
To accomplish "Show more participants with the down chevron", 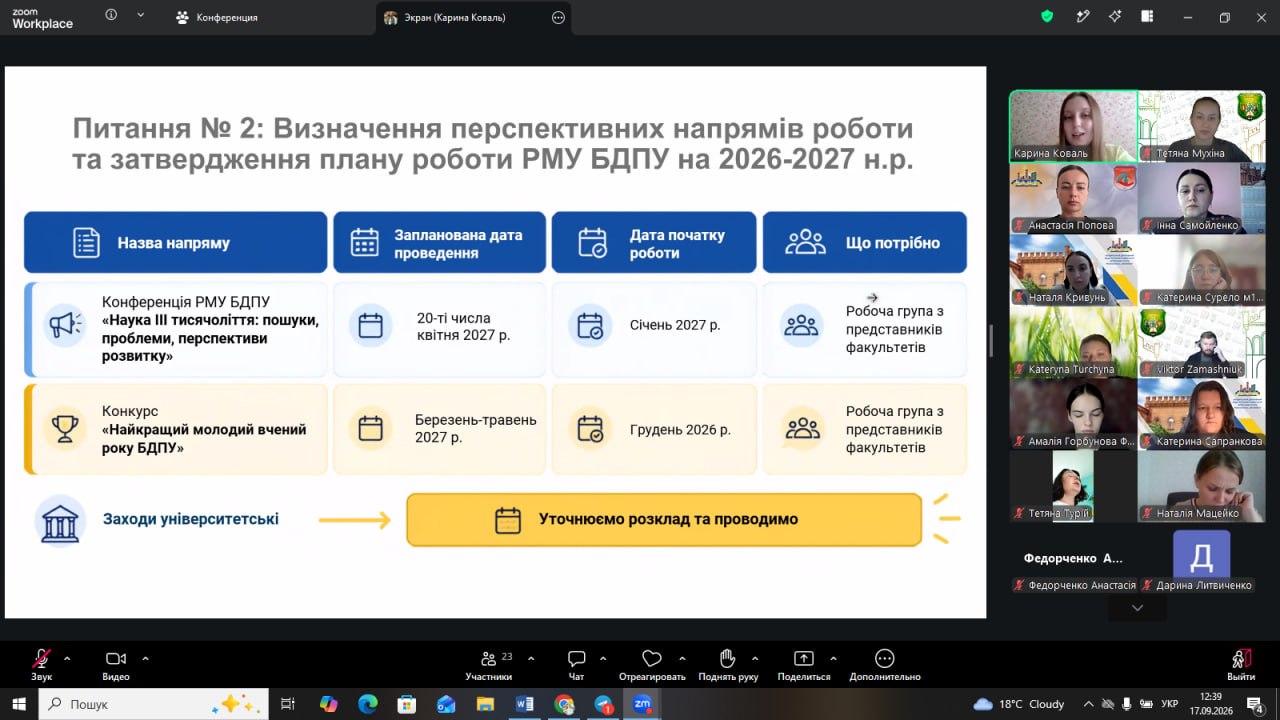I will click(x=1137, y=608).
